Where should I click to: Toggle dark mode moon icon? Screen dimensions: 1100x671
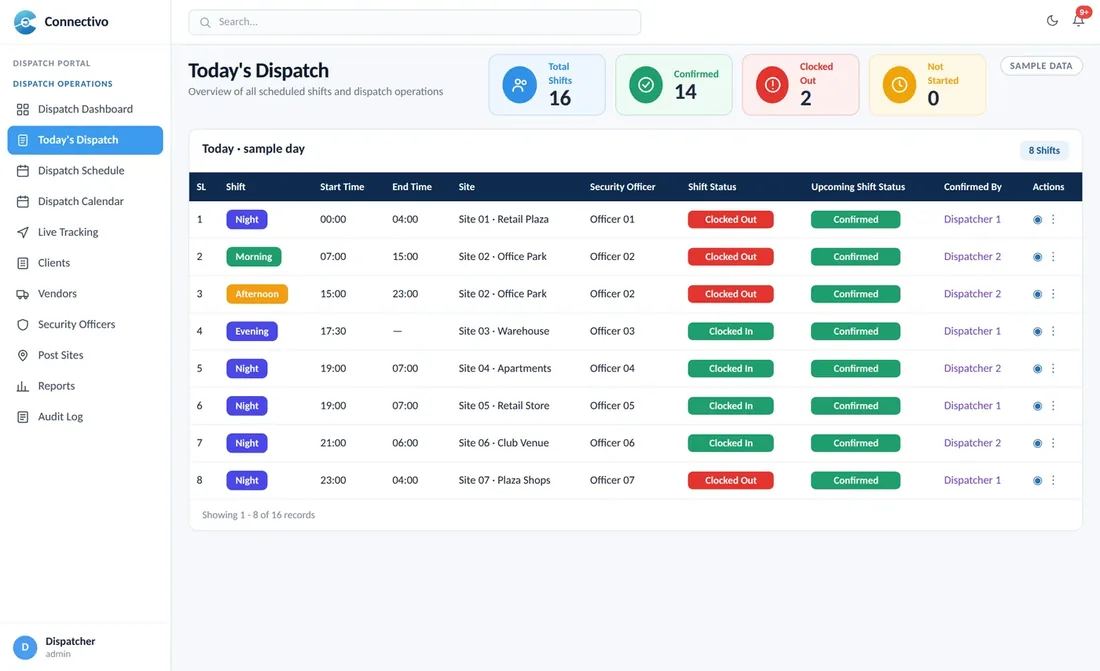pyautogui.click(x=1052, y=21)
